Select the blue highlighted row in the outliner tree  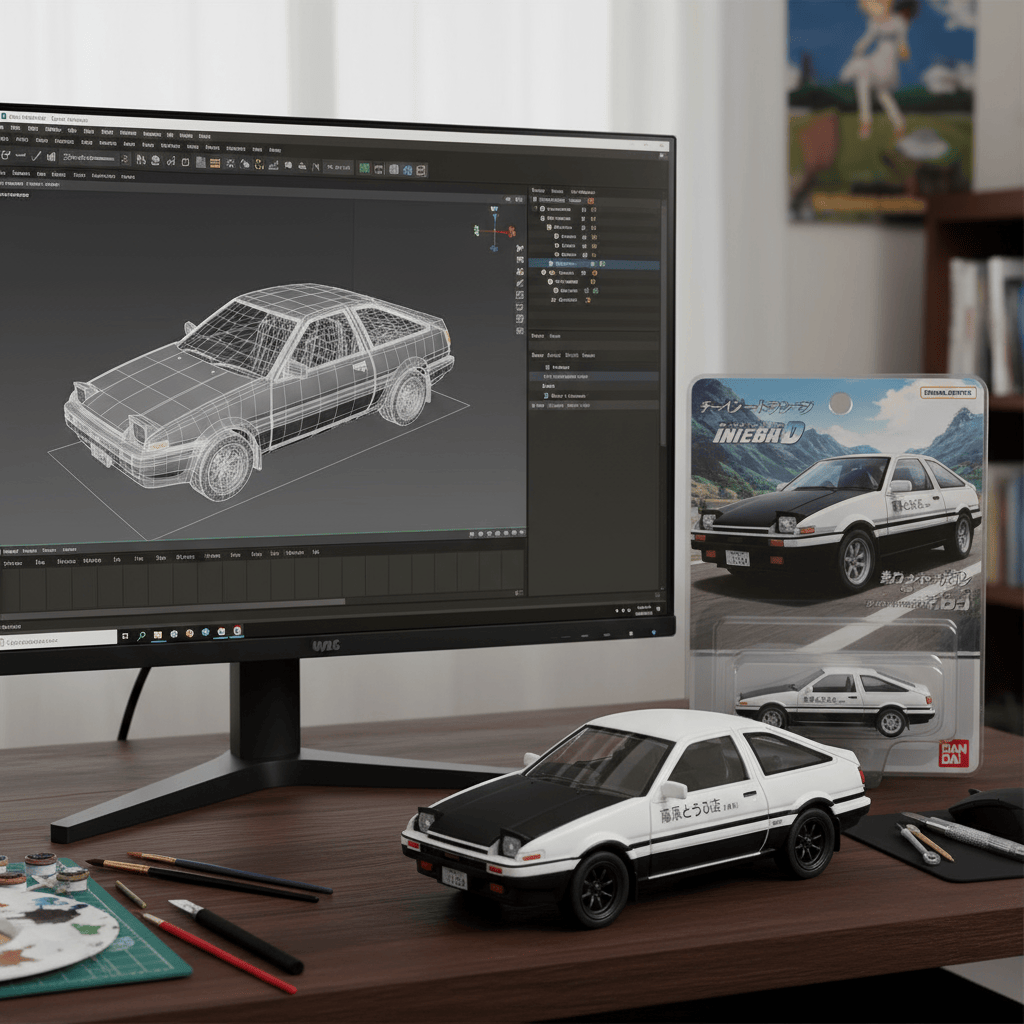tap(594, 264)
